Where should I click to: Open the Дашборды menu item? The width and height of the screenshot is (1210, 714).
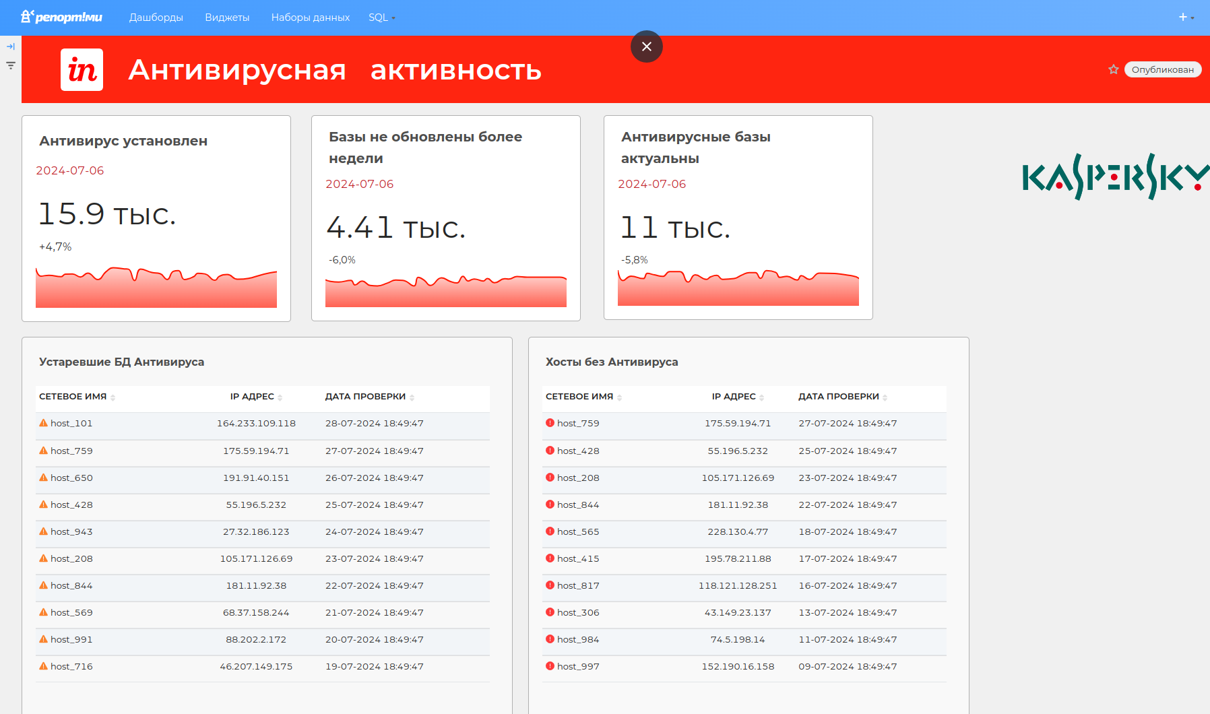(x=156, y=17)
